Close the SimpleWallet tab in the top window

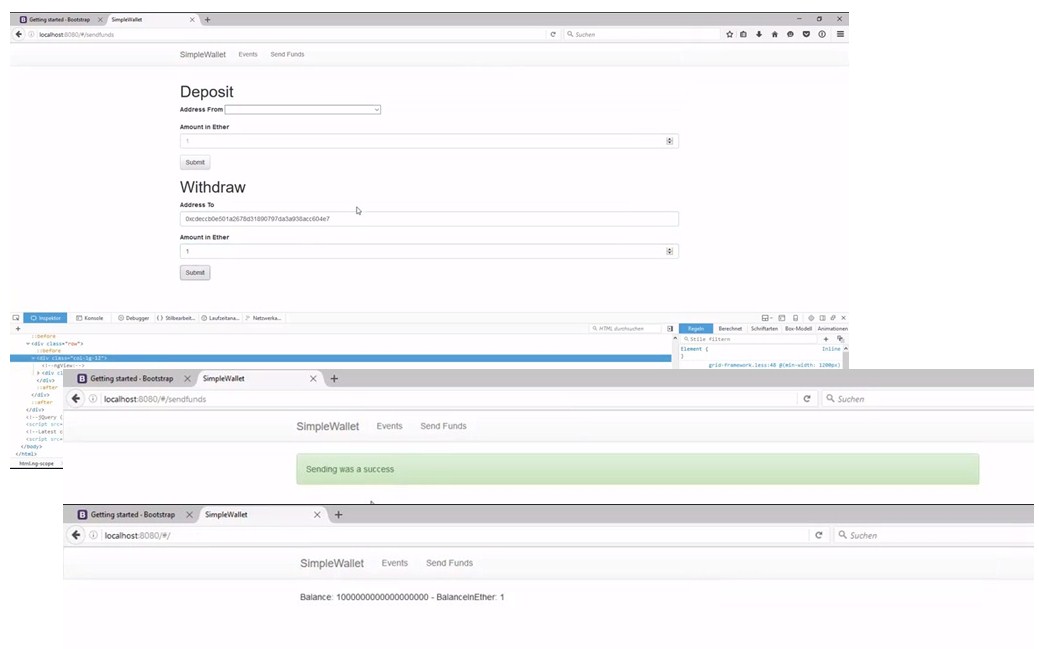pyautogui.click(x=192, y=20)
